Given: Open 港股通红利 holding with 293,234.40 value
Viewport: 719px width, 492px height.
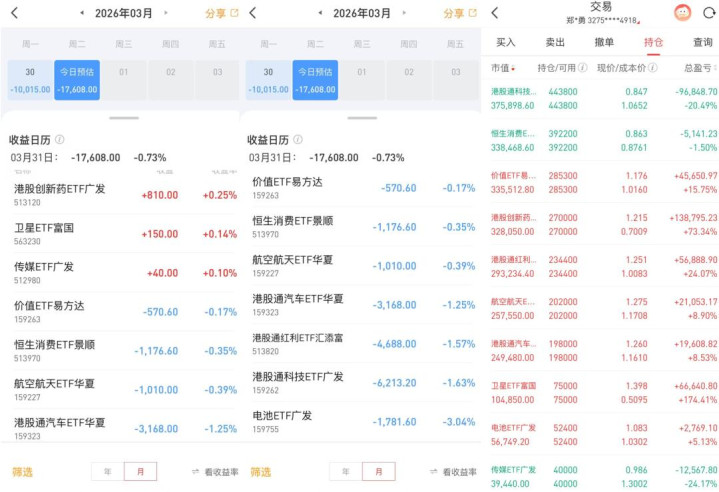Looking at the screenshot, I should [603, 266].
